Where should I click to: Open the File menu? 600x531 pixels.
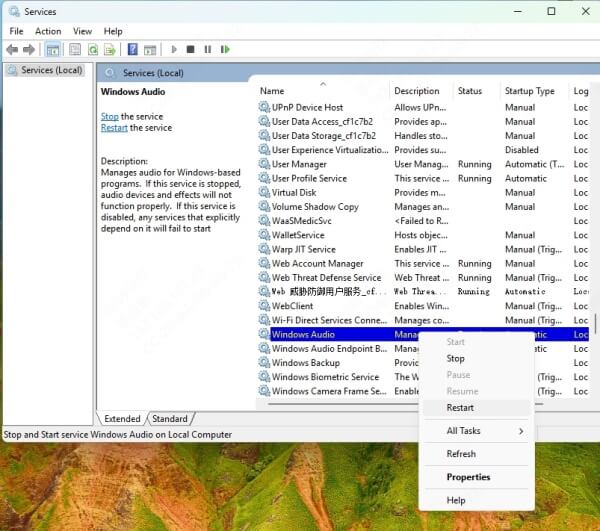(16, 31)
